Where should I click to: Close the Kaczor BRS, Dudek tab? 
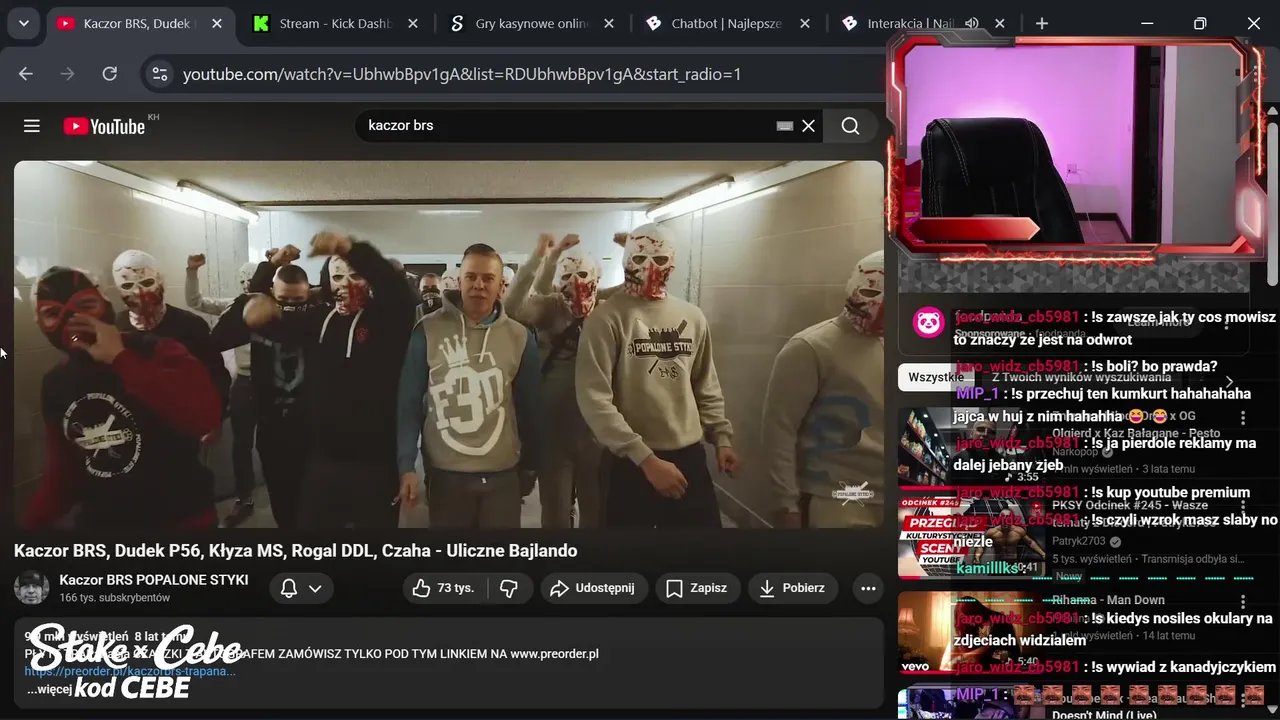click(217, 23)
